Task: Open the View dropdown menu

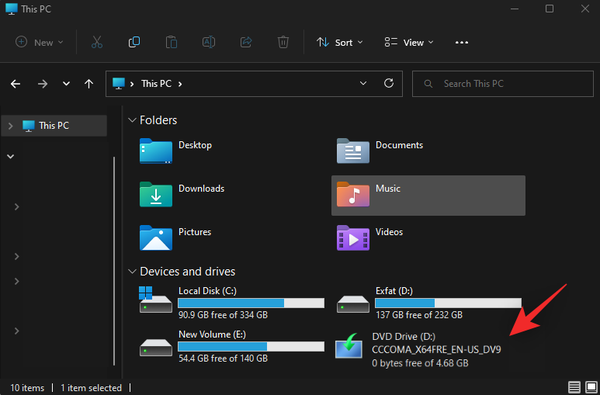Action: (x=409, y=42)
